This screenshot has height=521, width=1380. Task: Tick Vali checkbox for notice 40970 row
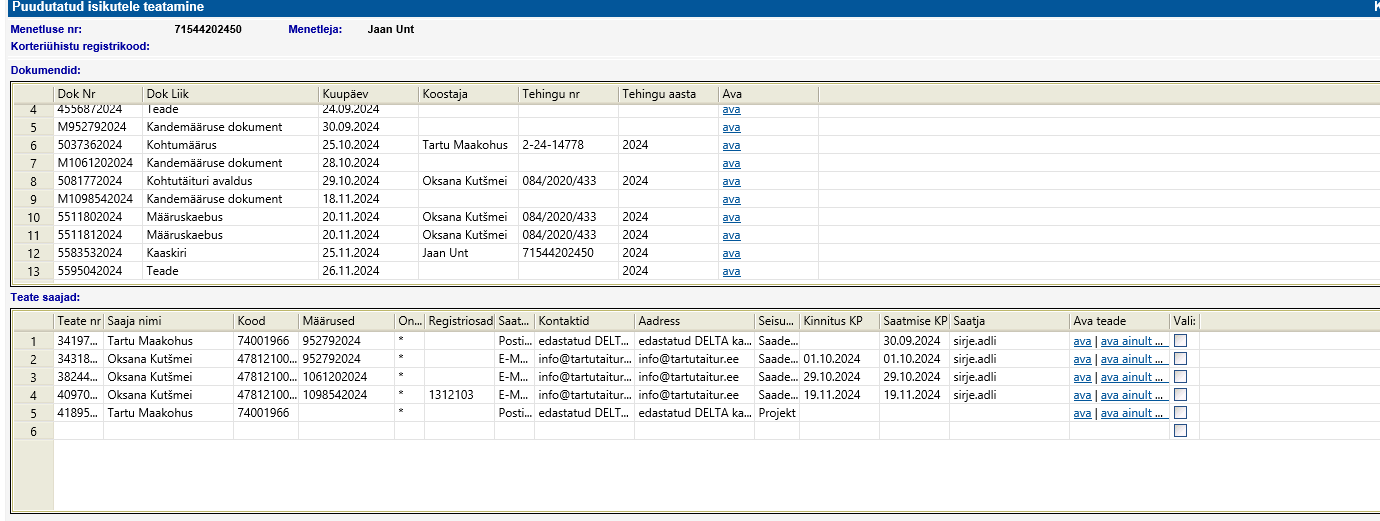pos(1180,395)
